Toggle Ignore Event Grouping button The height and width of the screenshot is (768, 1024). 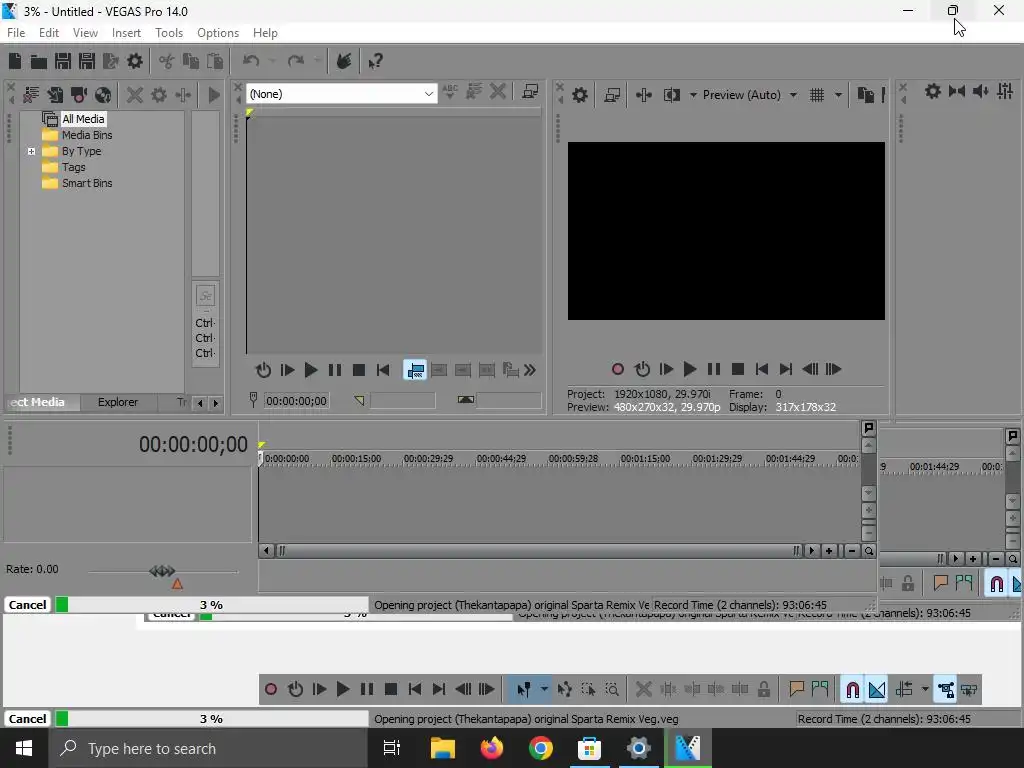[969, 689]
